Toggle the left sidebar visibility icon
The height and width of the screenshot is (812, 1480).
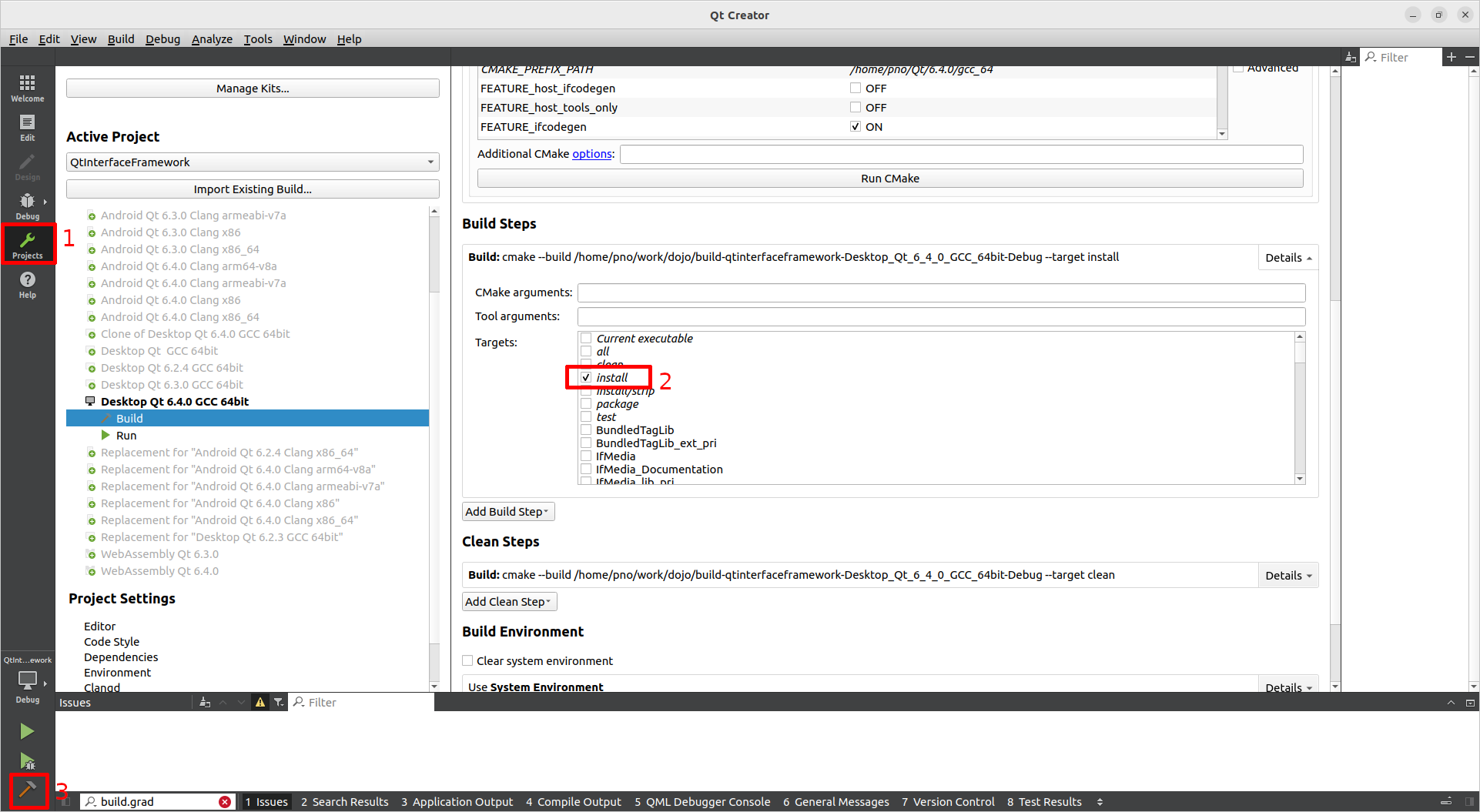click(x=66, y=802)
